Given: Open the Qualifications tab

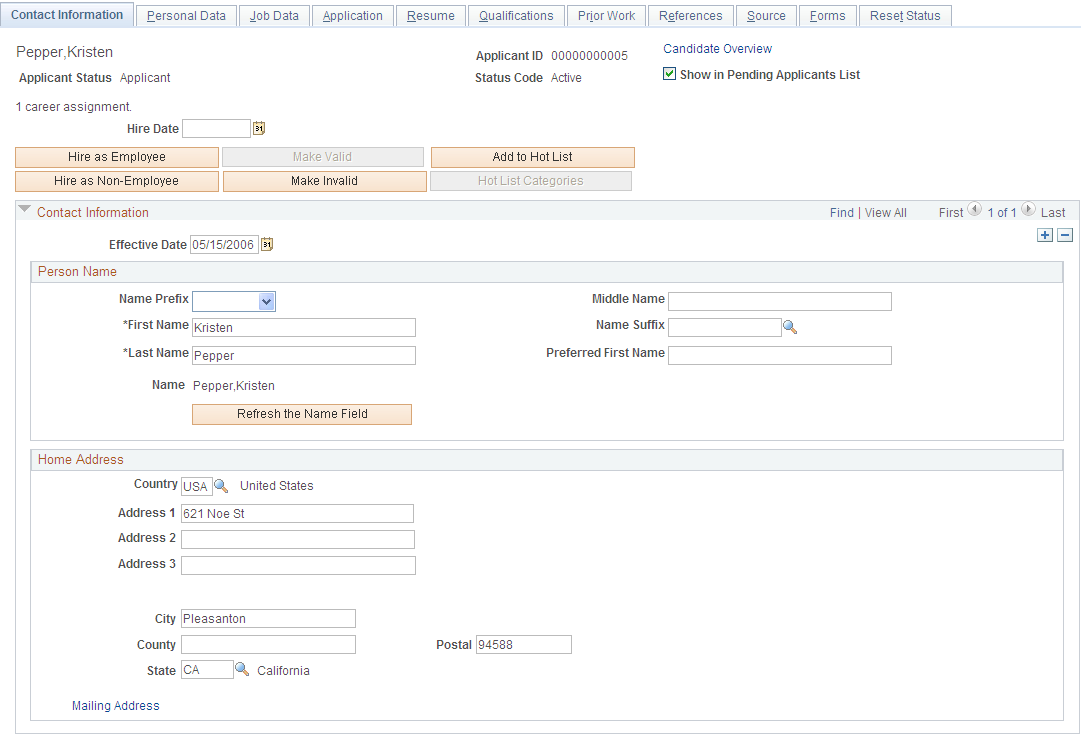Looking at the screenshot, I should pos(516,16).
